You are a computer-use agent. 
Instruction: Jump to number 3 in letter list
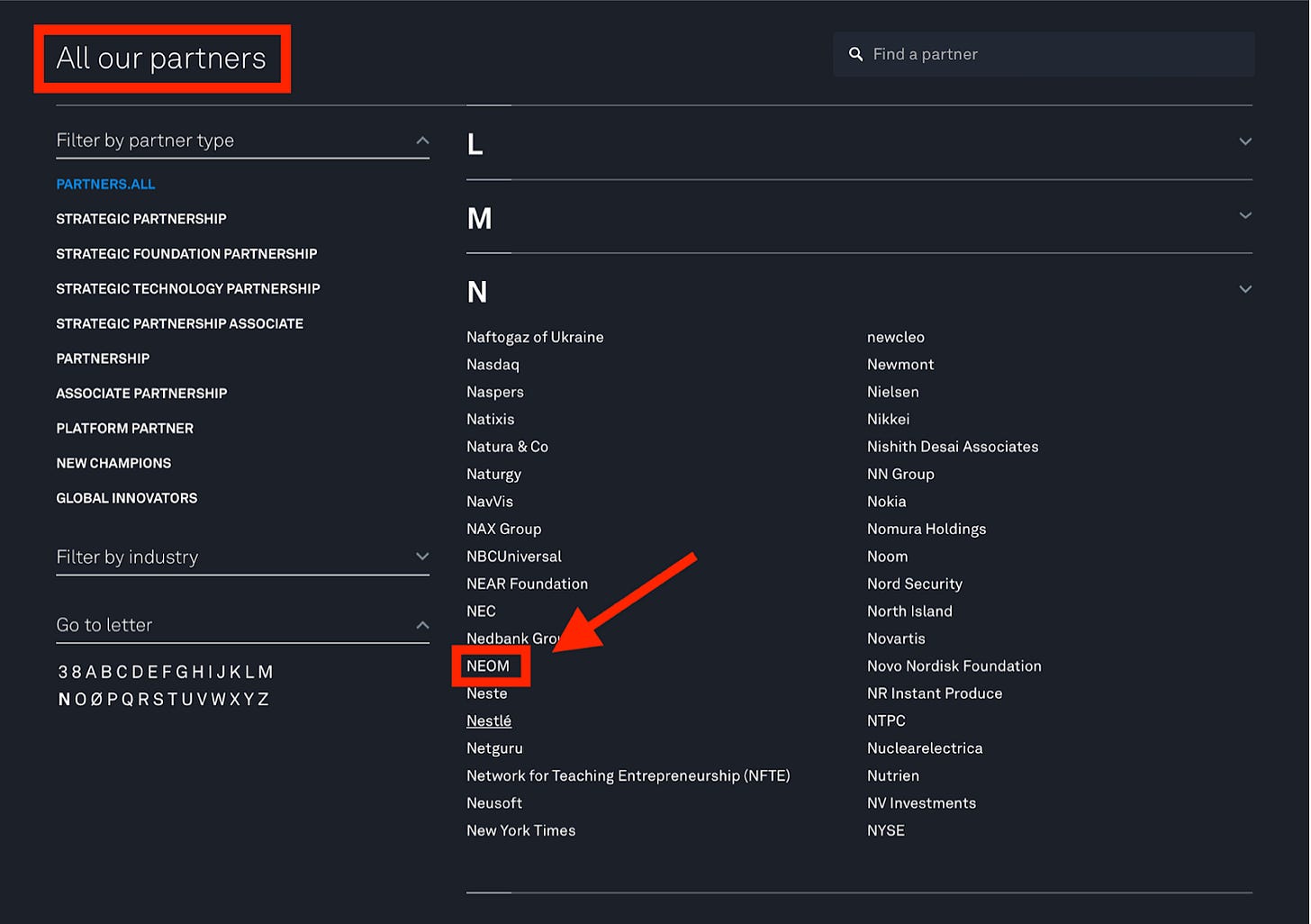[x=63, y=672]
